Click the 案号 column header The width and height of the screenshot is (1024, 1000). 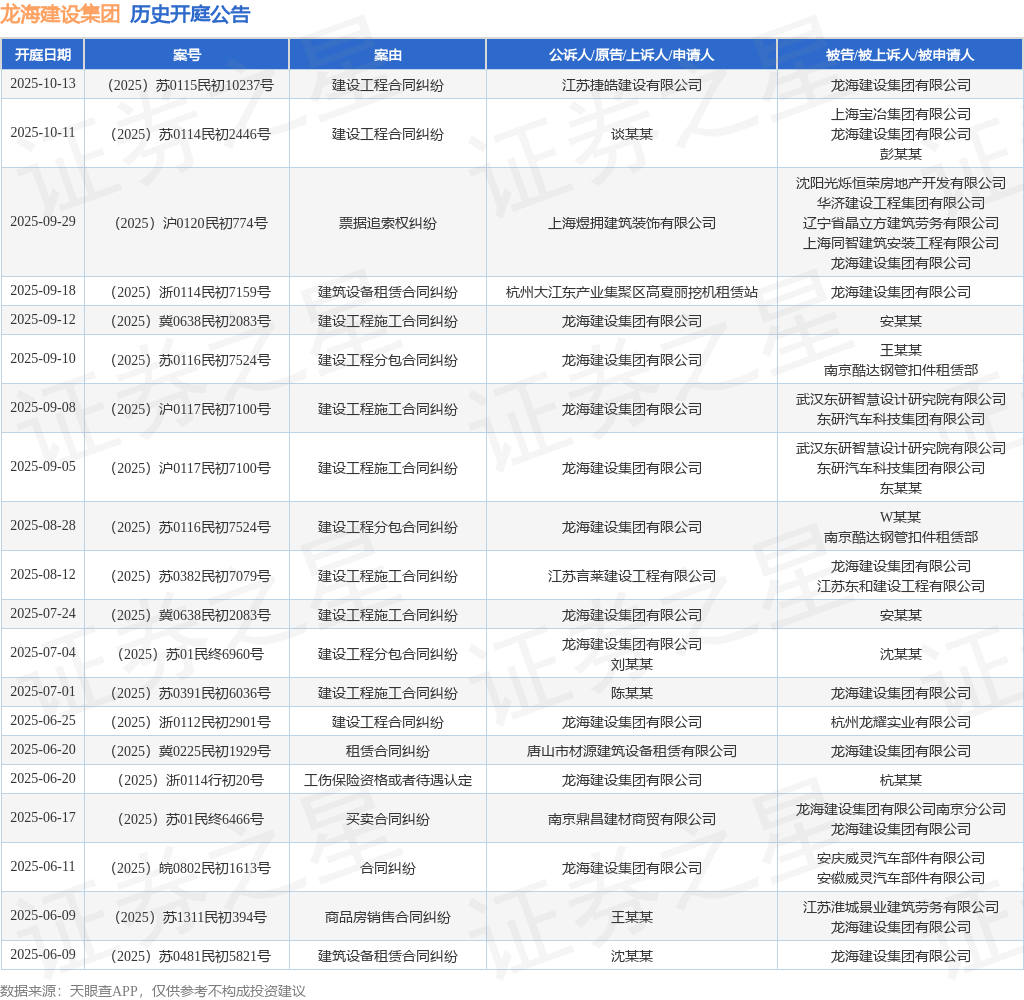point(187,55)
